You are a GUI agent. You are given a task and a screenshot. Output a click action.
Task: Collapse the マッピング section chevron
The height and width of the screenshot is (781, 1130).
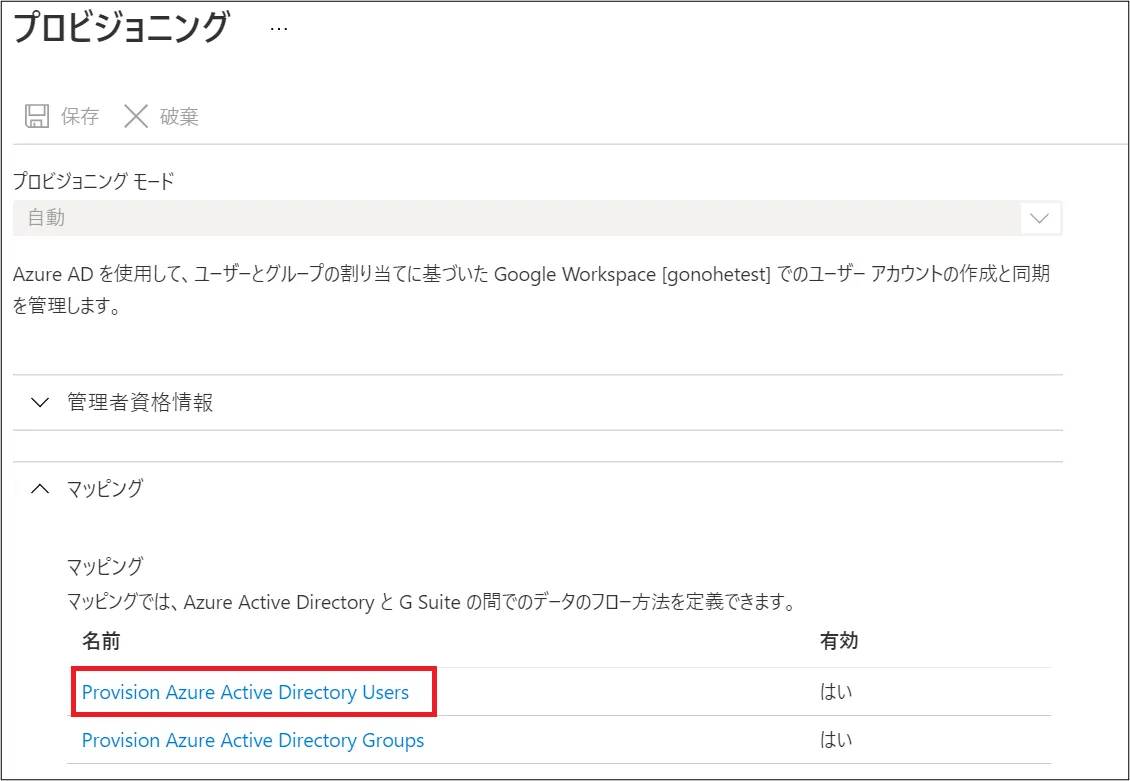click(40, 489)
